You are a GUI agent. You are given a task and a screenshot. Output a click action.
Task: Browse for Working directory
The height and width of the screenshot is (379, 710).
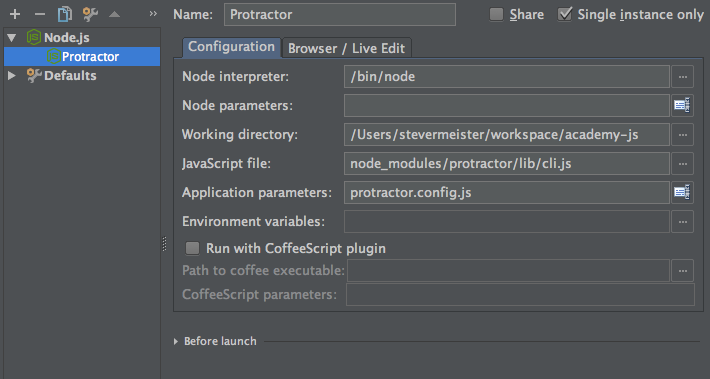click(x=682, y=134)
